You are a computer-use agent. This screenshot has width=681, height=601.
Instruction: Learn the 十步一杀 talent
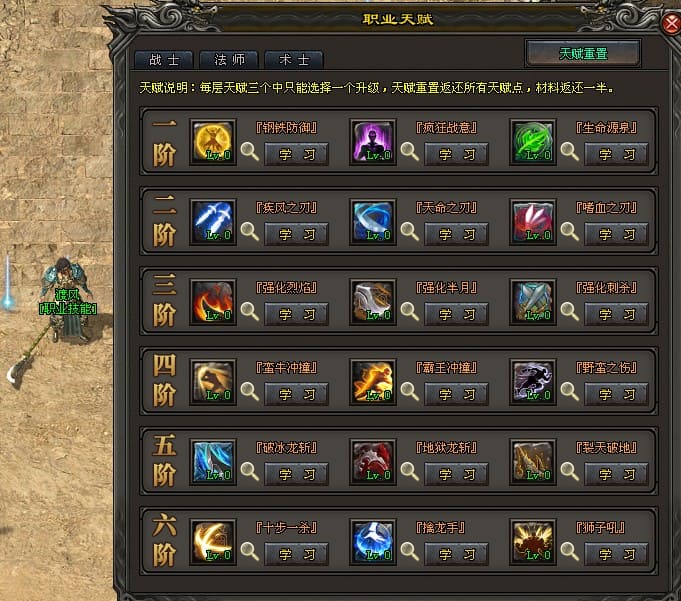click(x=296, y=554)
